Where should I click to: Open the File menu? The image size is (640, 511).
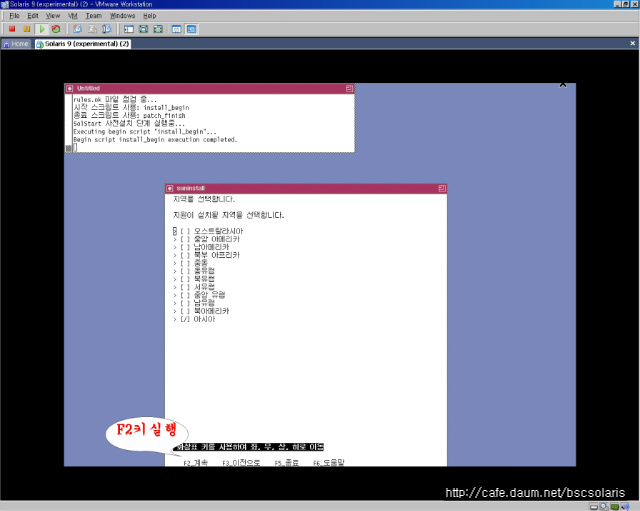[14, 16]
